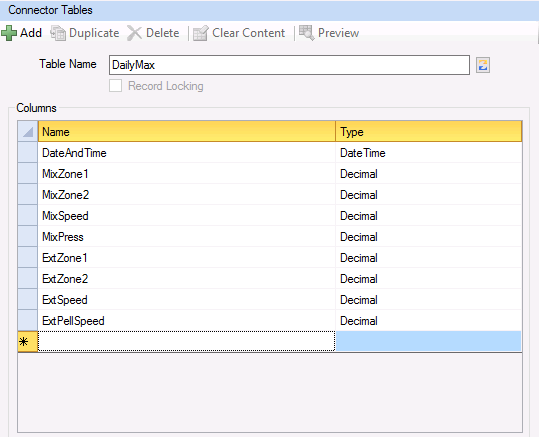This screenshot has width=540, height=437.
Task: Select the ExtZone2 name cell
Action: (x=187, y=279)
